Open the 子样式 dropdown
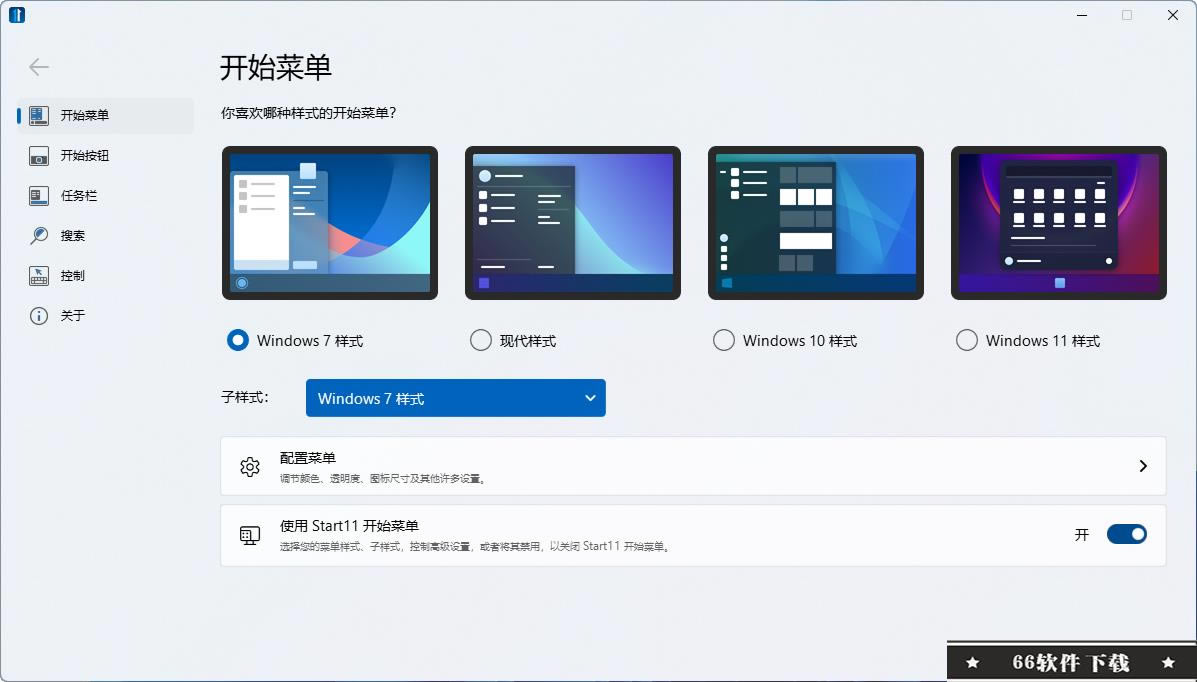Viewport: 1197px width, 682px height. 456,398
